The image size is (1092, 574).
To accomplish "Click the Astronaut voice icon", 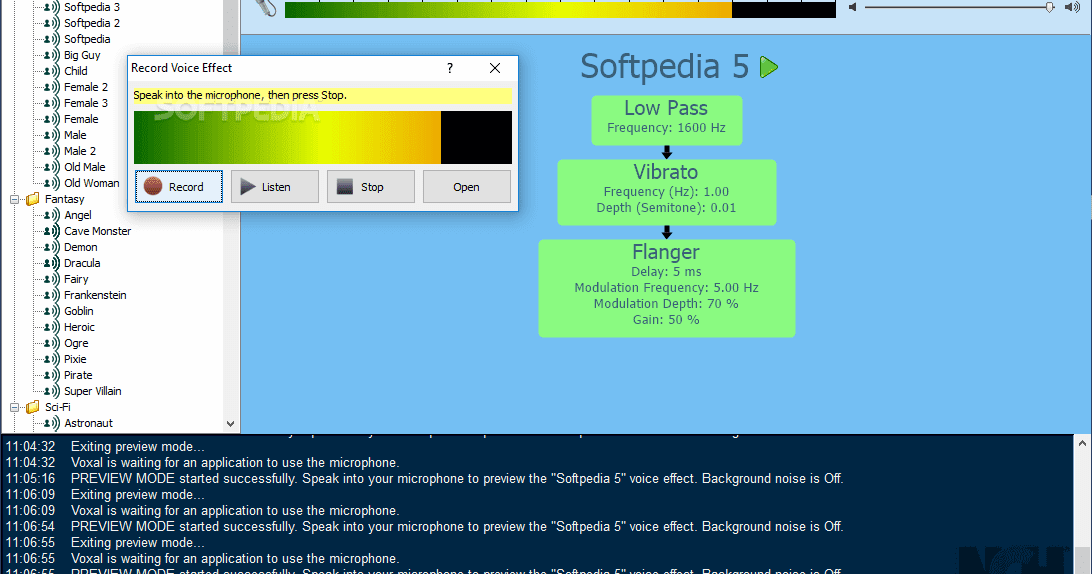I will click(52, 424).
